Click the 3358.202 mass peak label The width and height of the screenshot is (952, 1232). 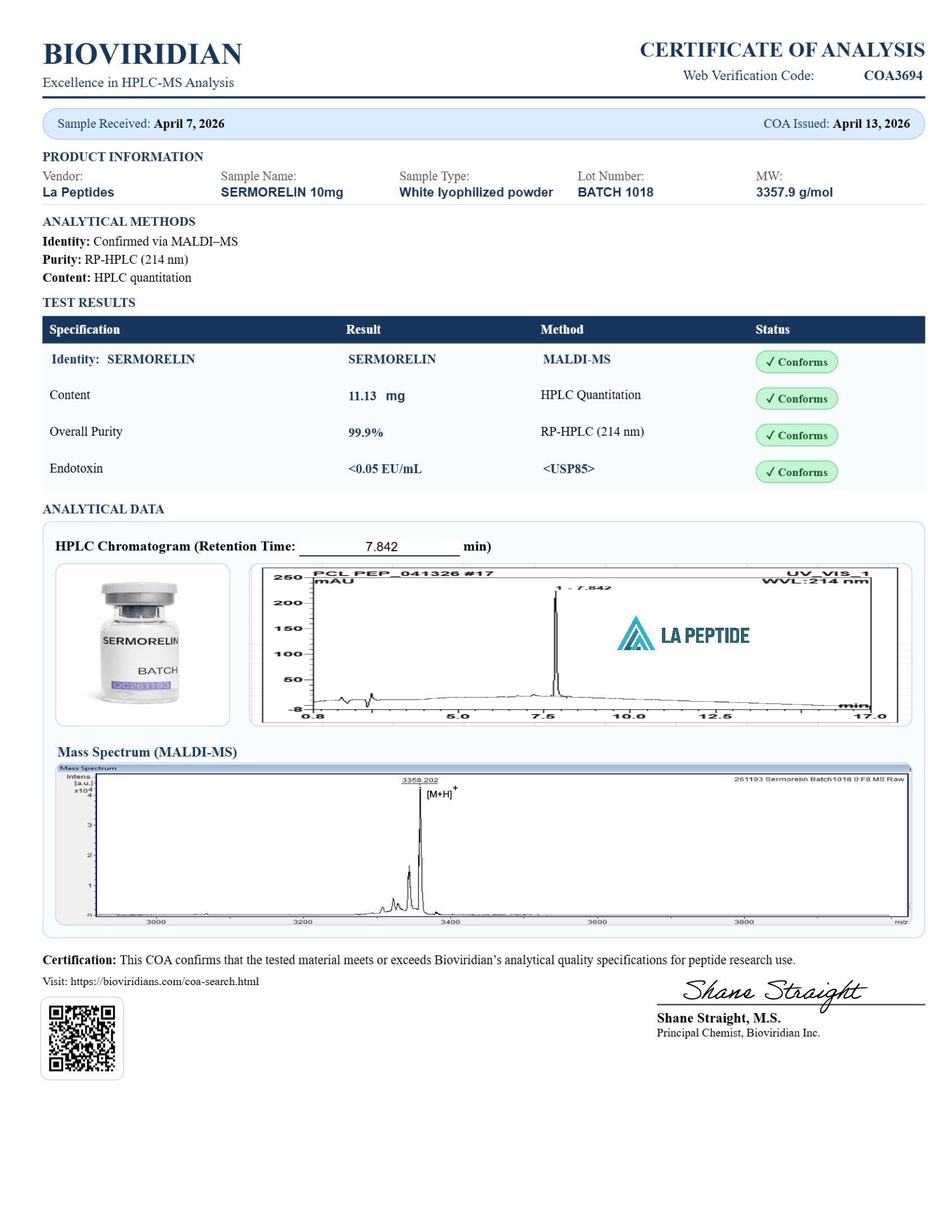[419, 780]
